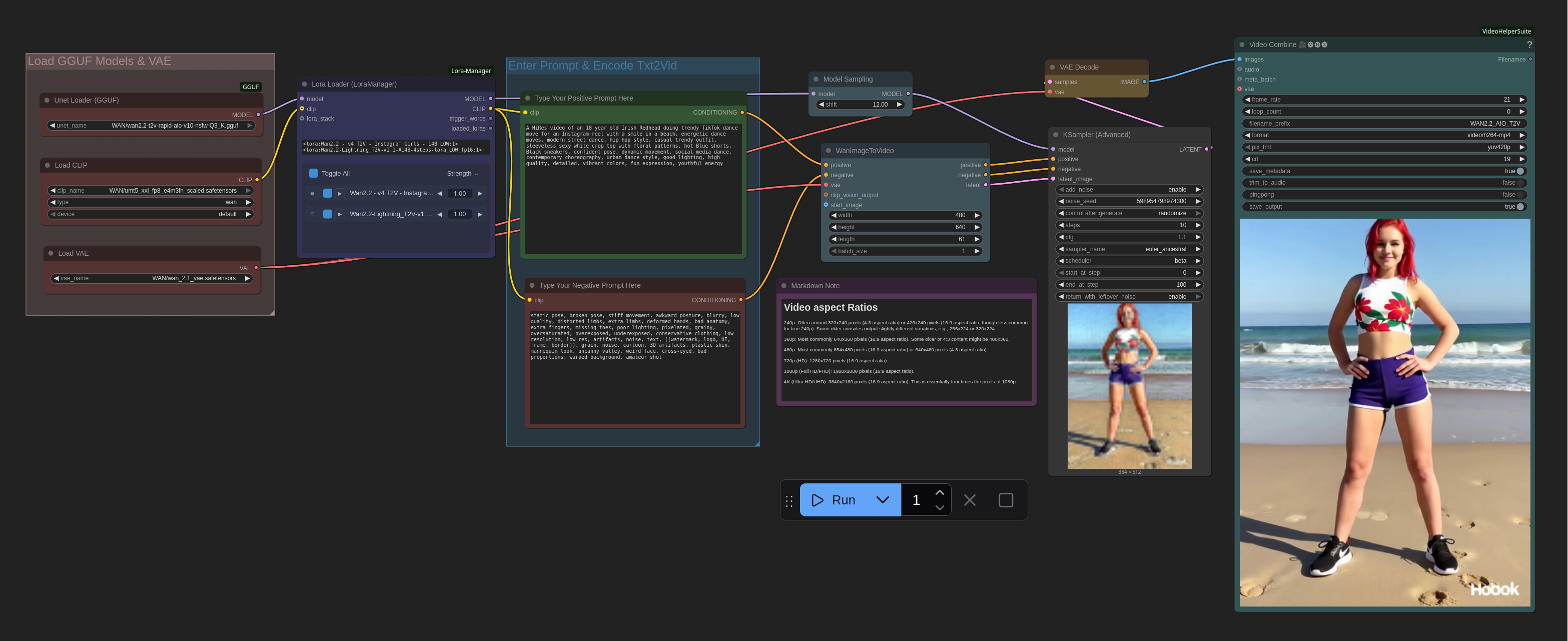
Task: Toggle the save_metadata switch in Video Combine
Action: tap(1519, 171)
